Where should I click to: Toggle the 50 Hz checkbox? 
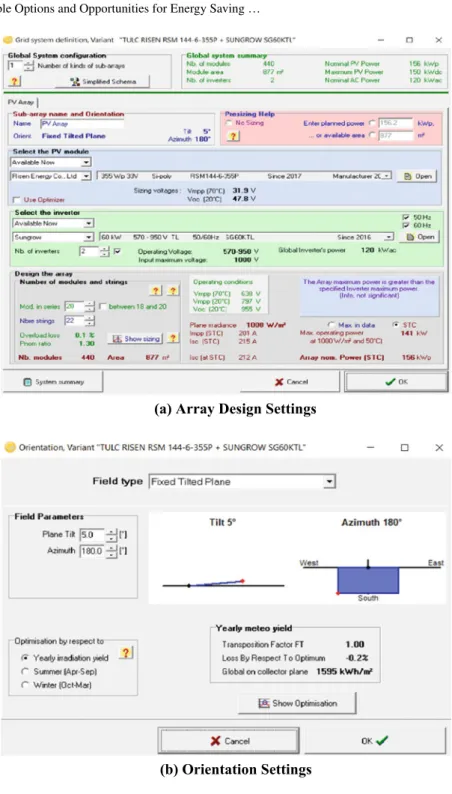coord(405,217)
